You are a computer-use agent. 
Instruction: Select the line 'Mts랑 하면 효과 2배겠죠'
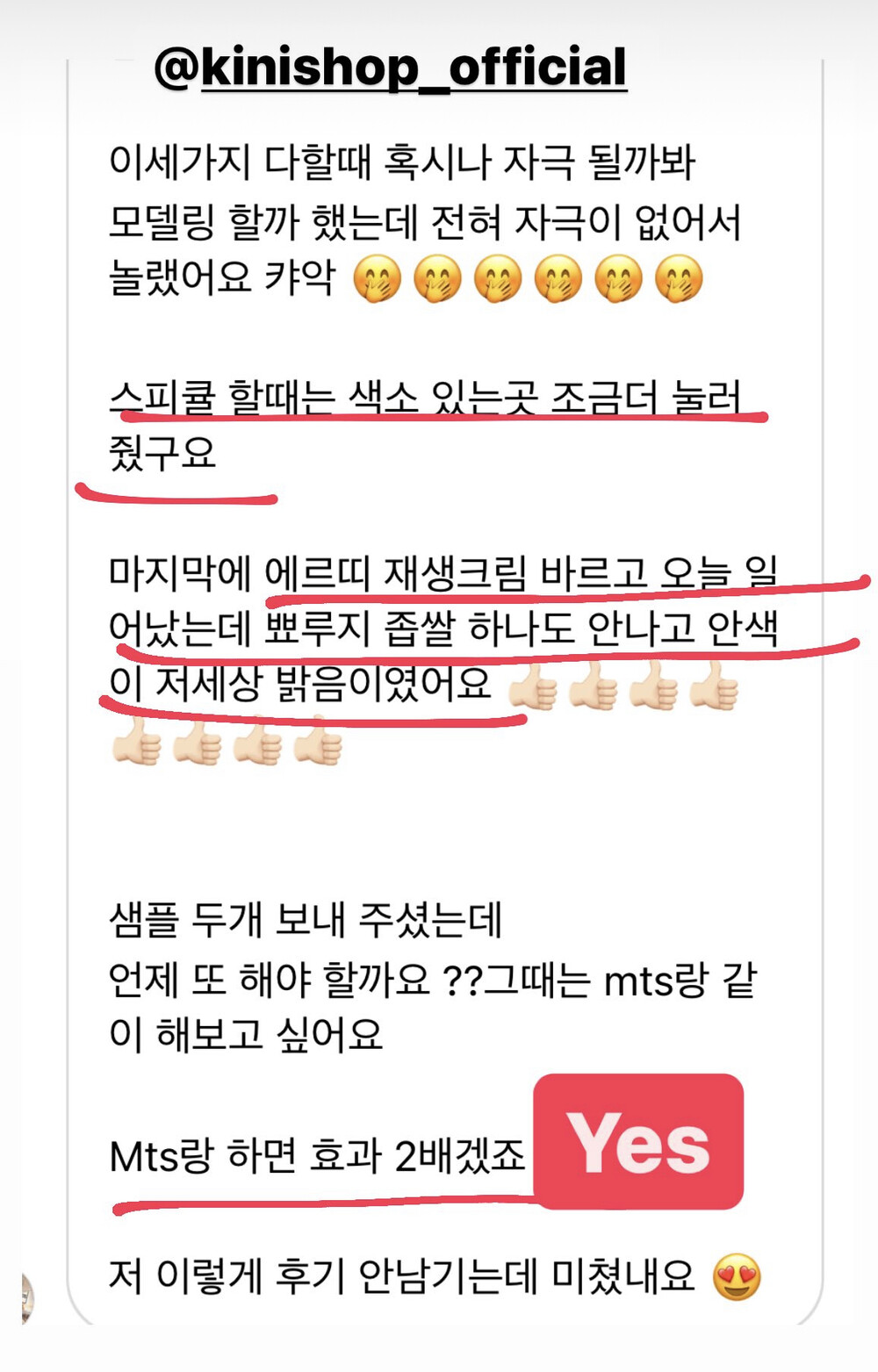pos(317,1156)
